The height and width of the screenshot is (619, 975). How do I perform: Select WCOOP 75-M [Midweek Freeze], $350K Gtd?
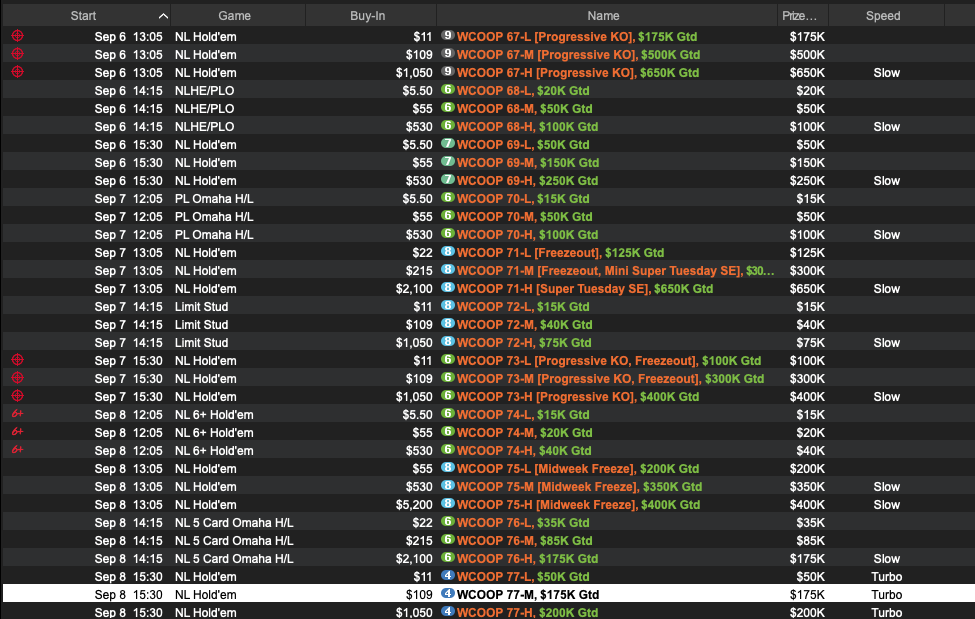[580, 486]
